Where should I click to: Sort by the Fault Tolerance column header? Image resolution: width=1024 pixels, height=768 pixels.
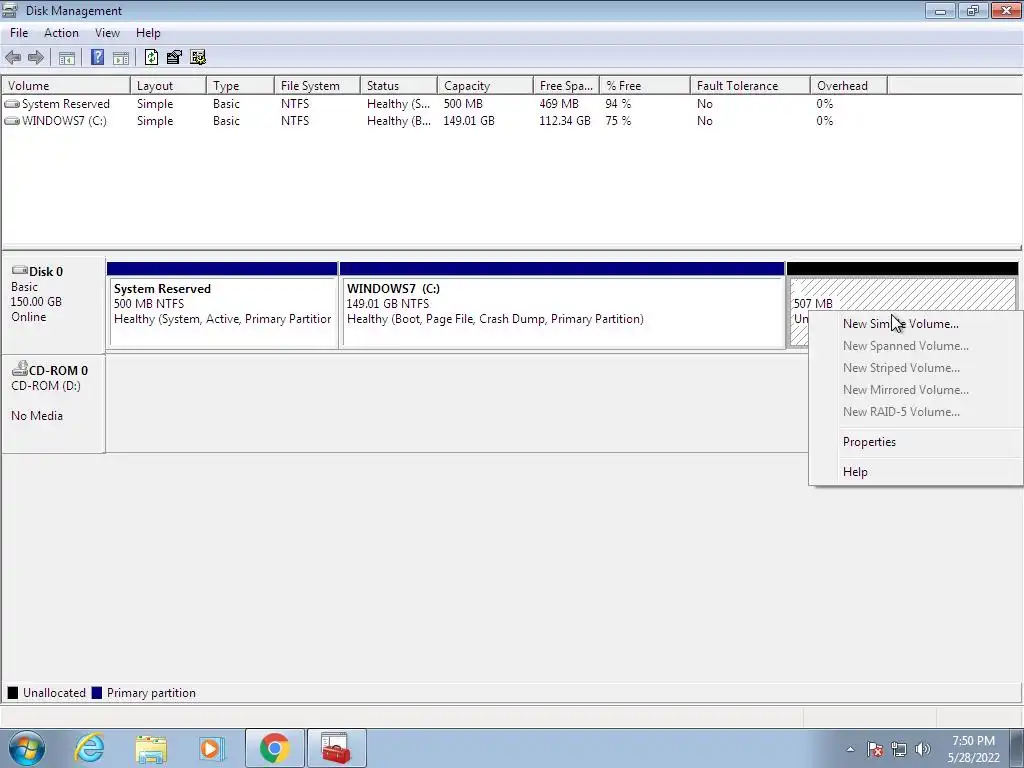pyautogui.click(x=750, y=86)
